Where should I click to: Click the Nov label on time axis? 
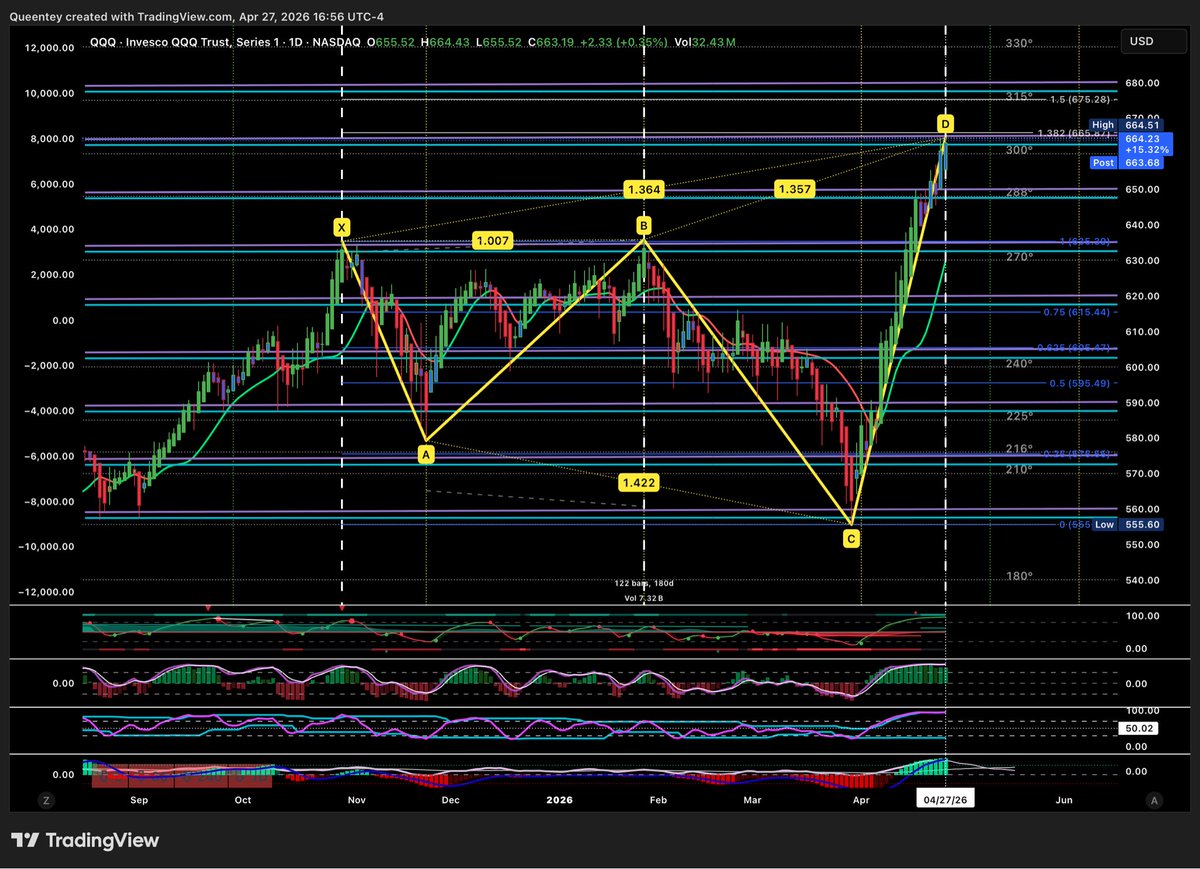pos(356,799)
